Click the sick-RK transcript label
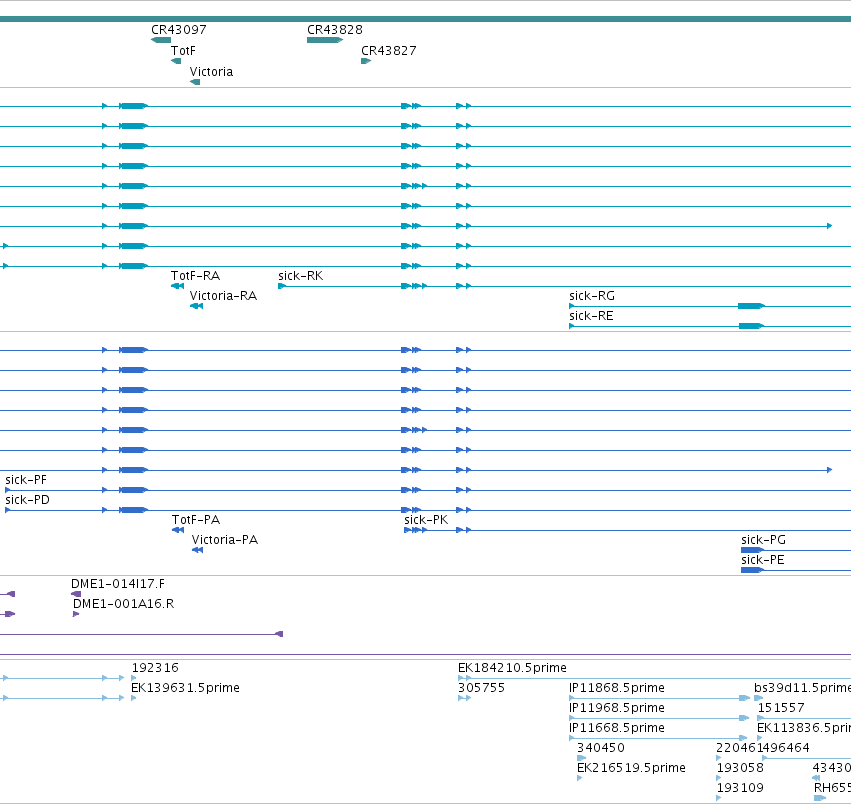 301,276
